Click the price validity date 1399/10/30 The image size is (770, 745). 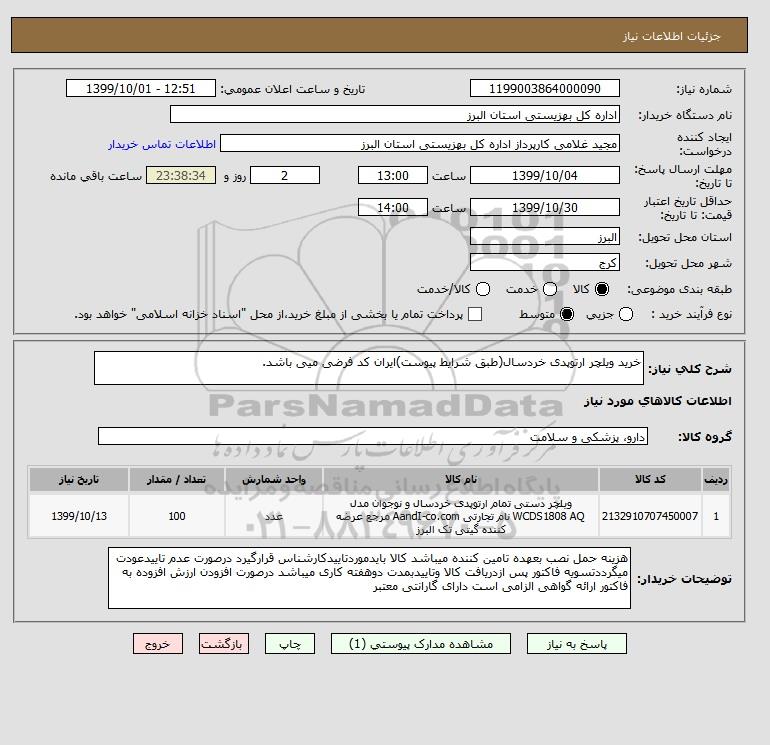(x=545, y=207)
